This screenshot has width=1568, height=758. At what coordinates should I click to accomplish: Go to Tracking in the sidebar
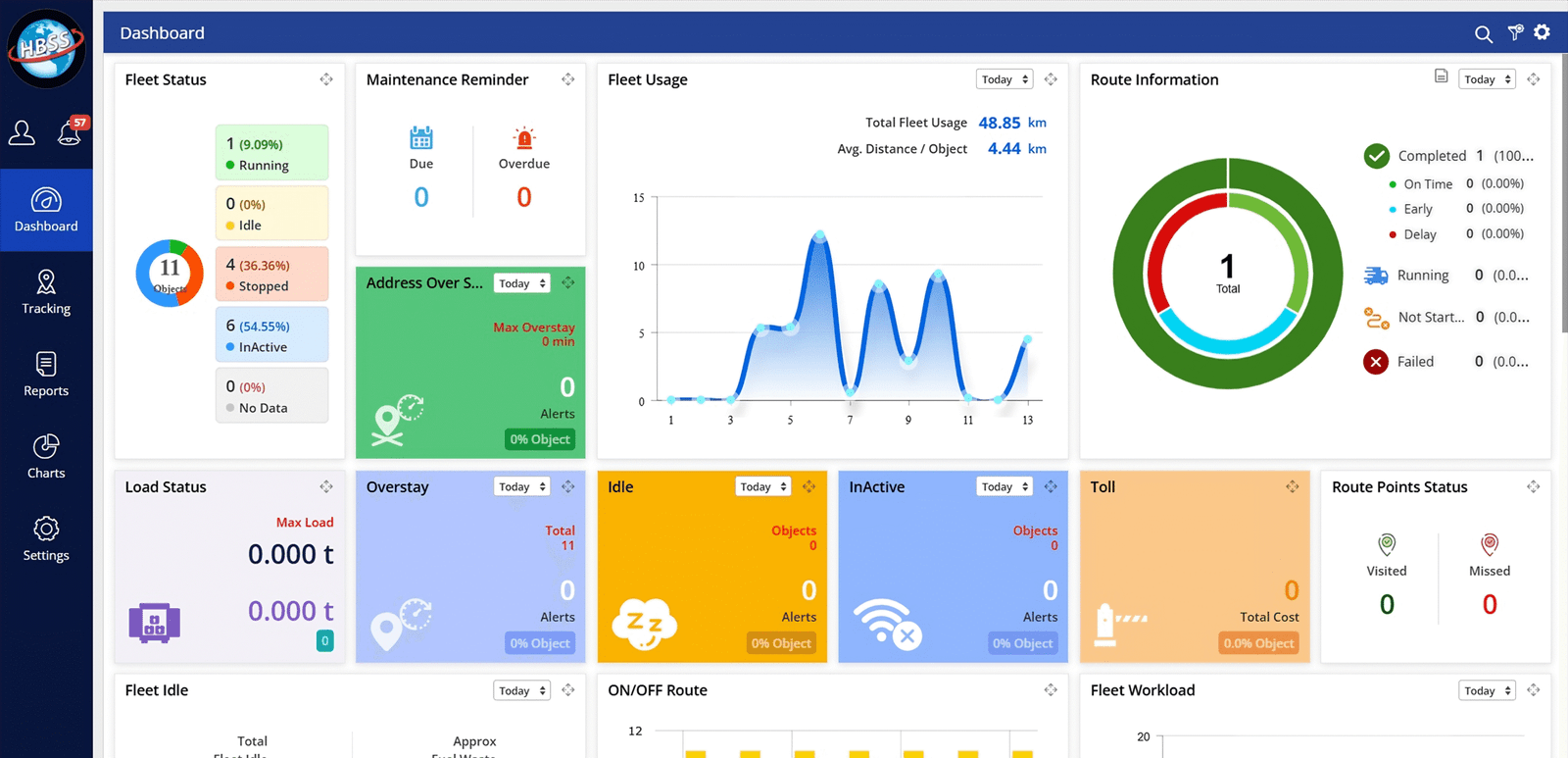tap(46, 292)
